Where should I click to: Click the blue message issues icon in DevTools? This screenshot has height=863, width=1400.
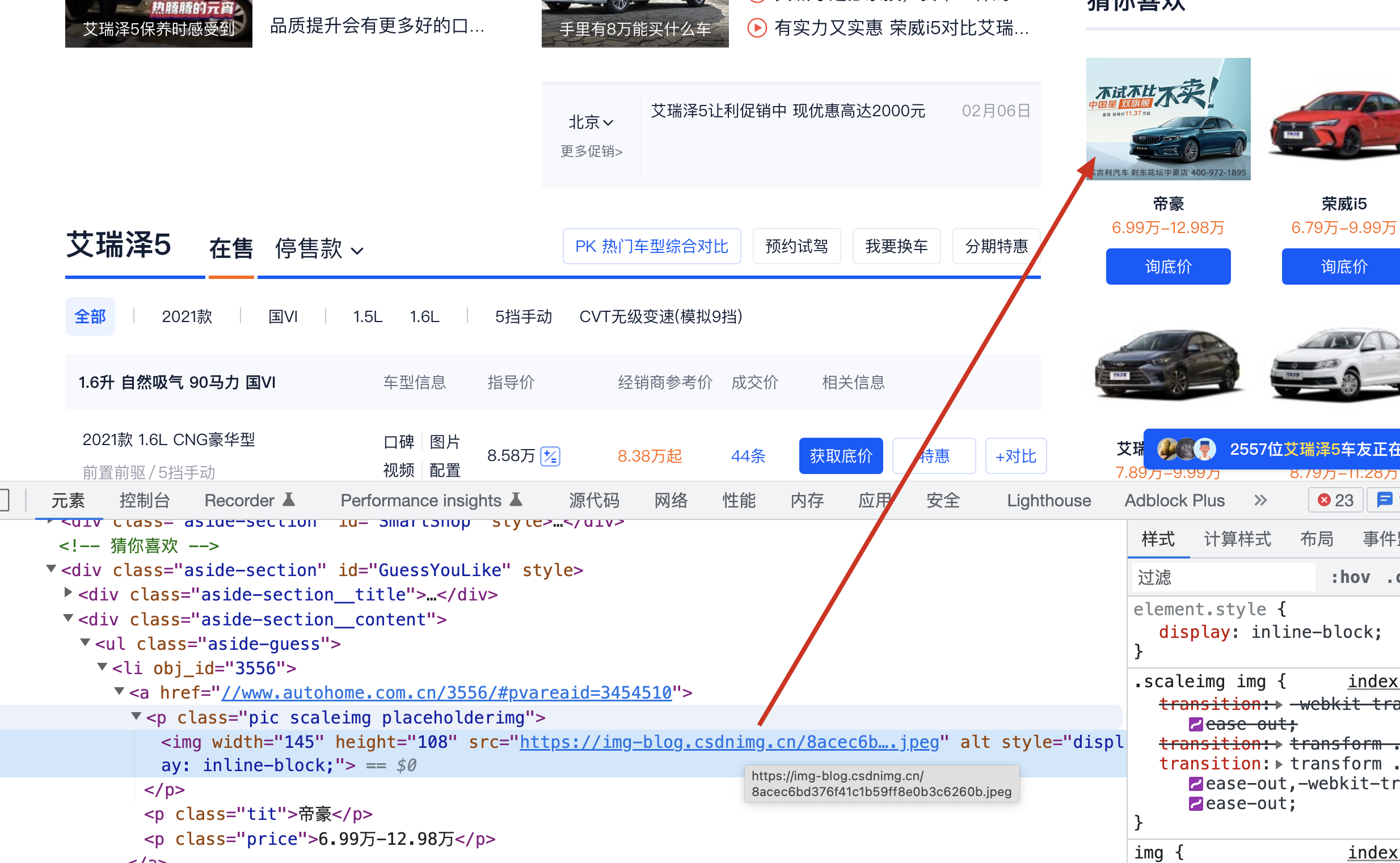(1384, 500)
